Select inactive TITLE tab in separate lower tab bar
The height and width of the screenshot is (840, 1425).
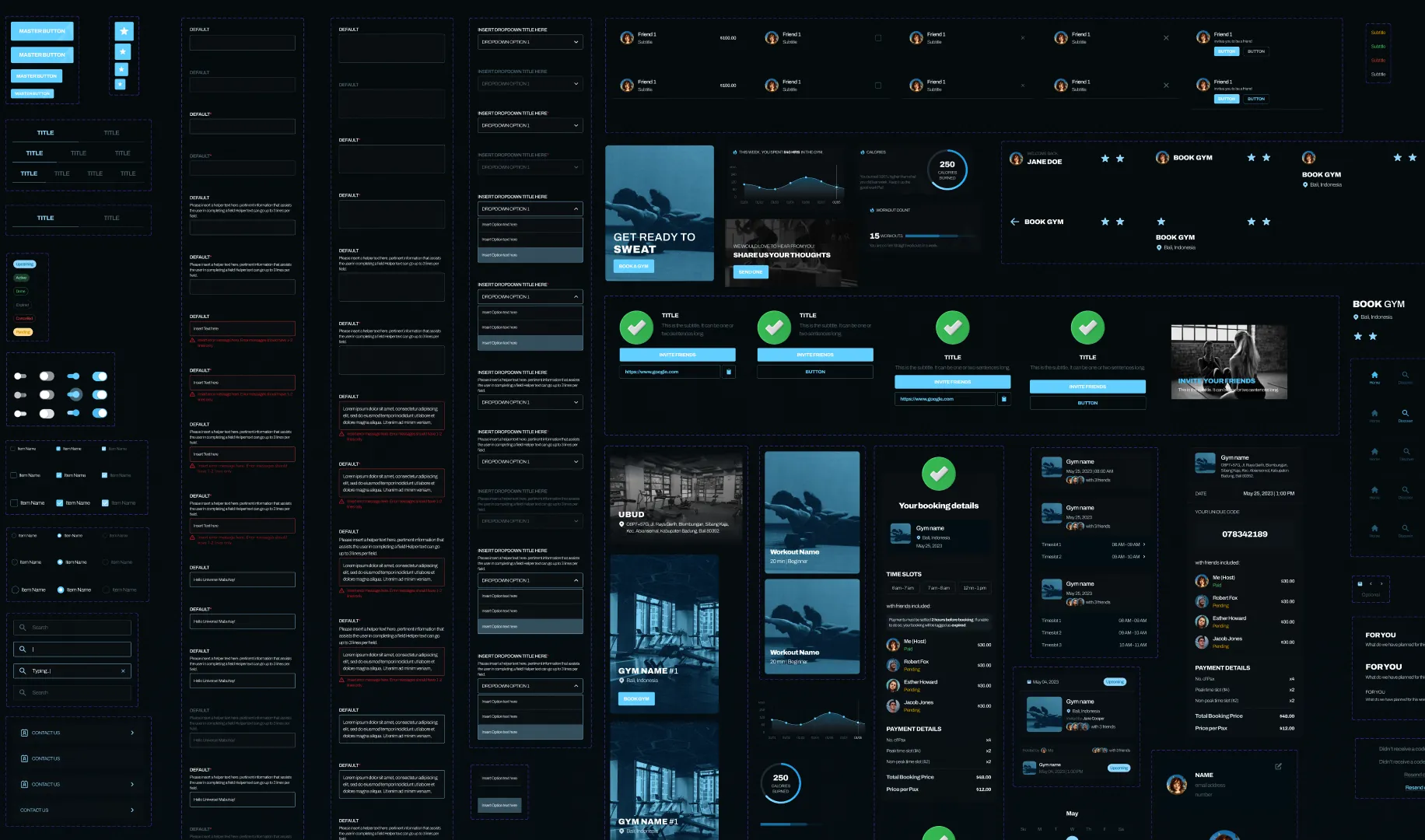coord(111,218)
